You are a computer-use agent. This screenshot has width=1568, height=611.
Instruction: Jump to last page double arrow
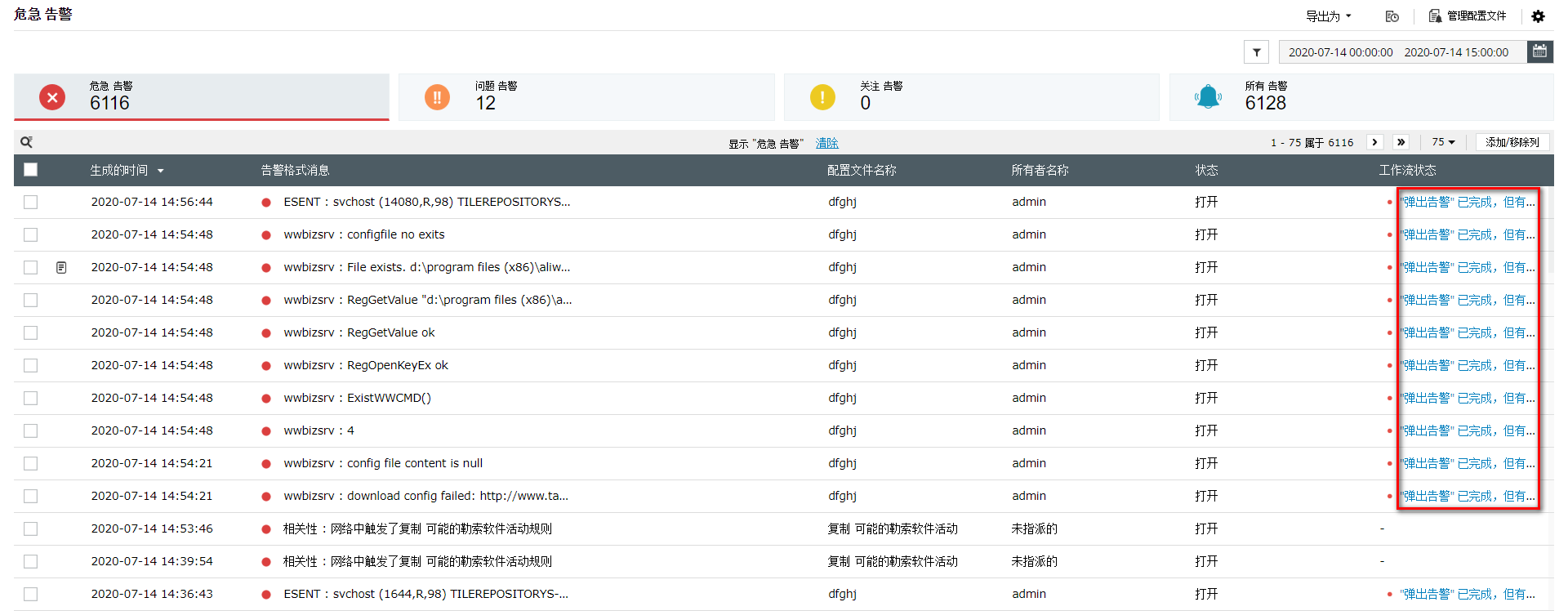point(1401,142)
